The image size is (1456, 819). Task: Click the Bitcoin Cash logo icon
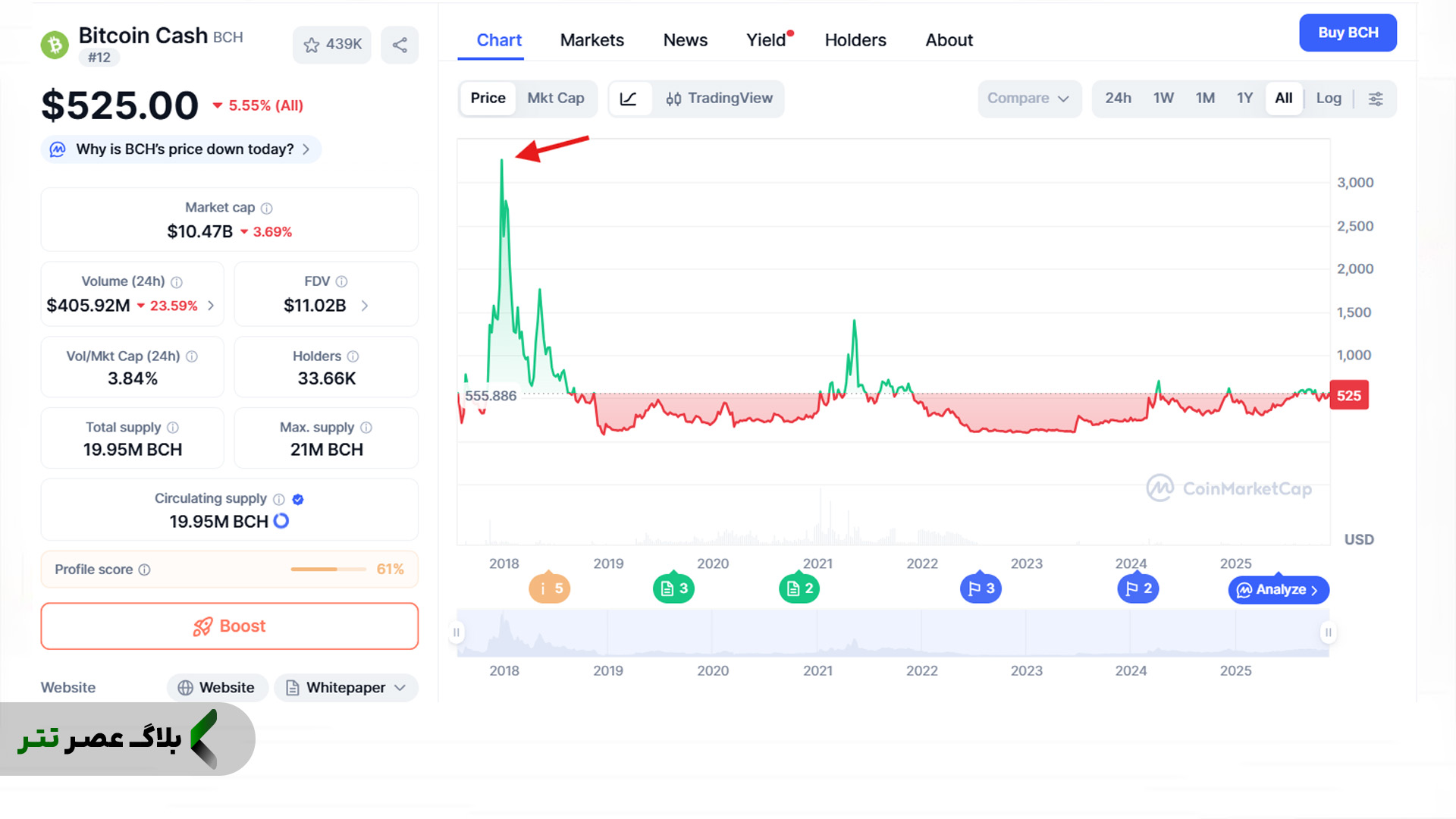(55, 45)
